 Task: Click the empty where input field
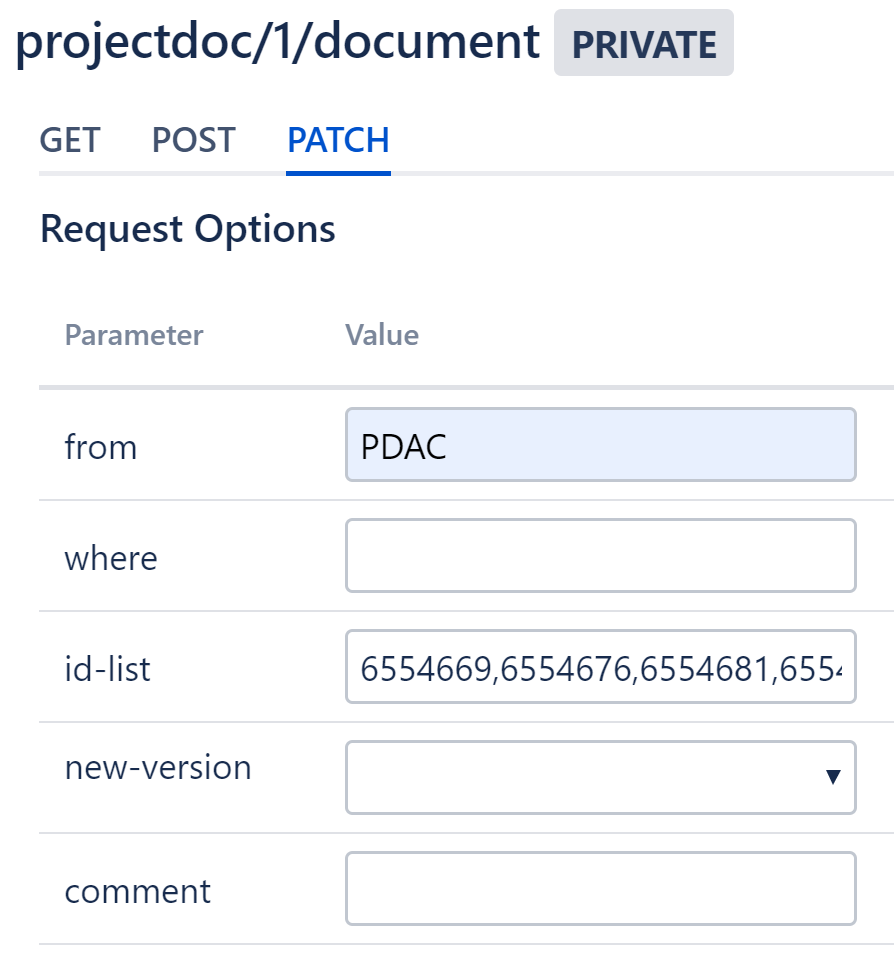[x=600, y=555]
